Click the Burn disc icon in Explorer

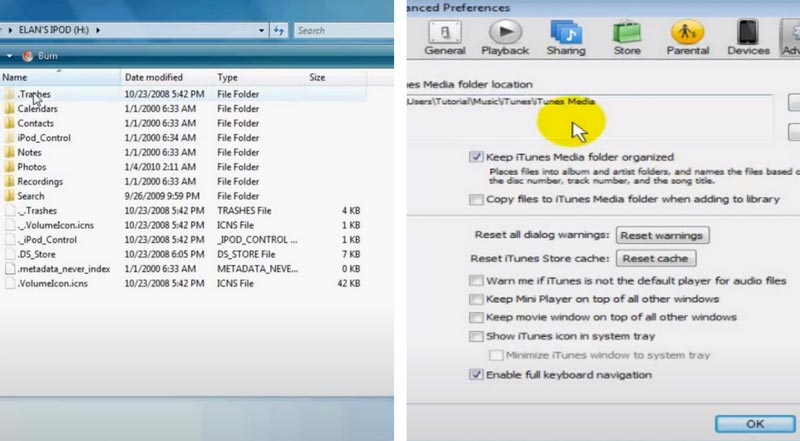28,56
